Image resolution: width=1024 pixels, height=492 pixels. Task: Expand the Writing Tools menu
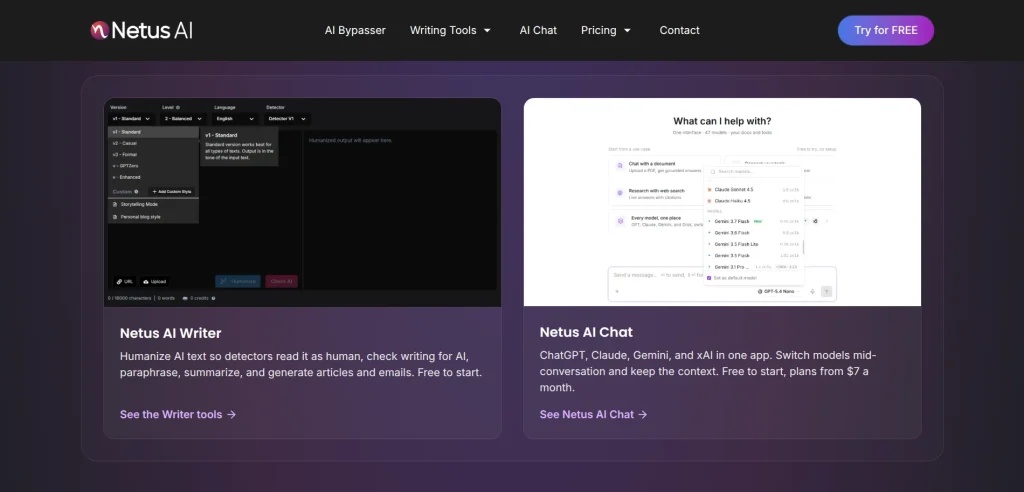(450, 30)
